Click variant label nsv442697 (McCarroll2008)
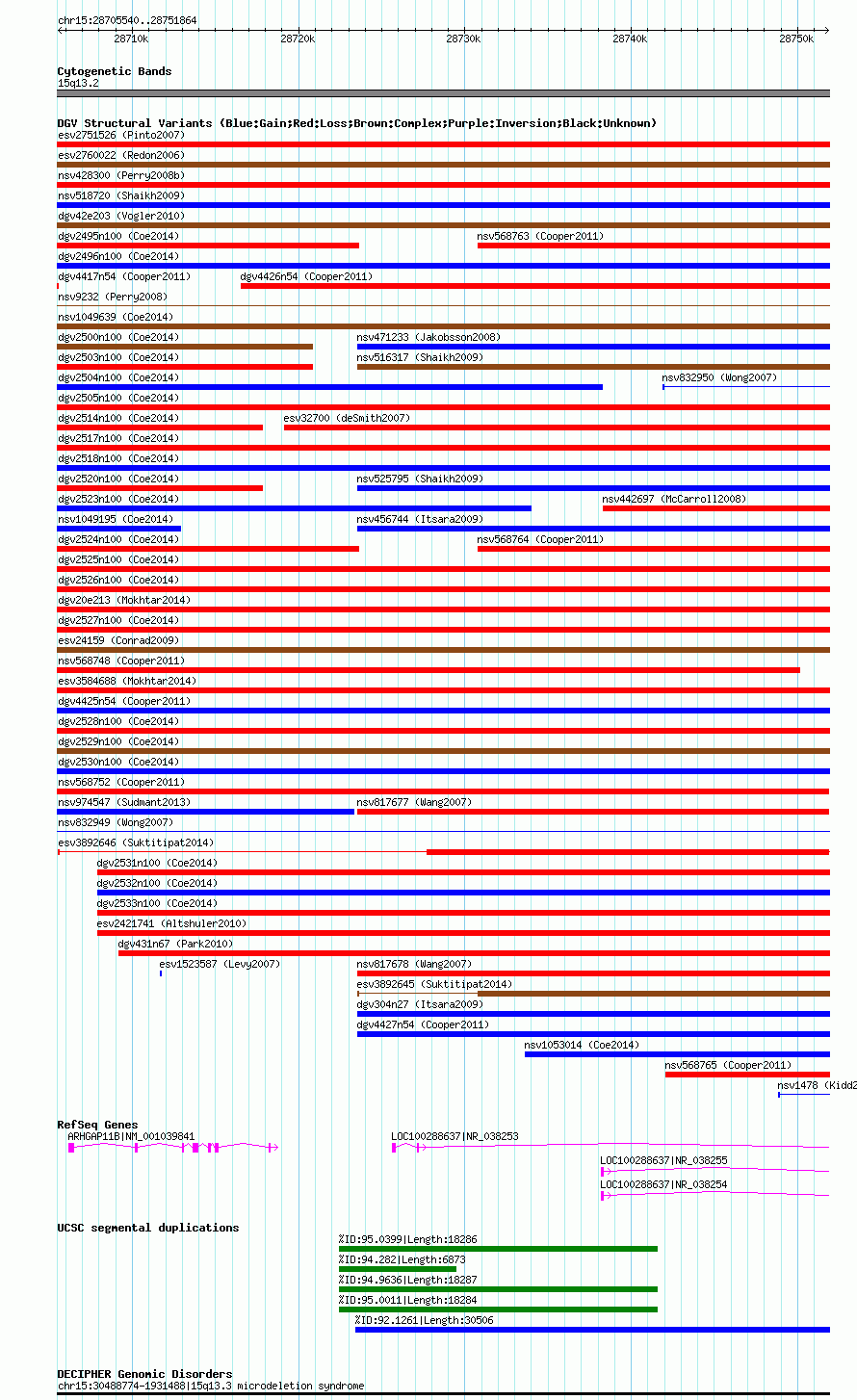 point(674,499)
